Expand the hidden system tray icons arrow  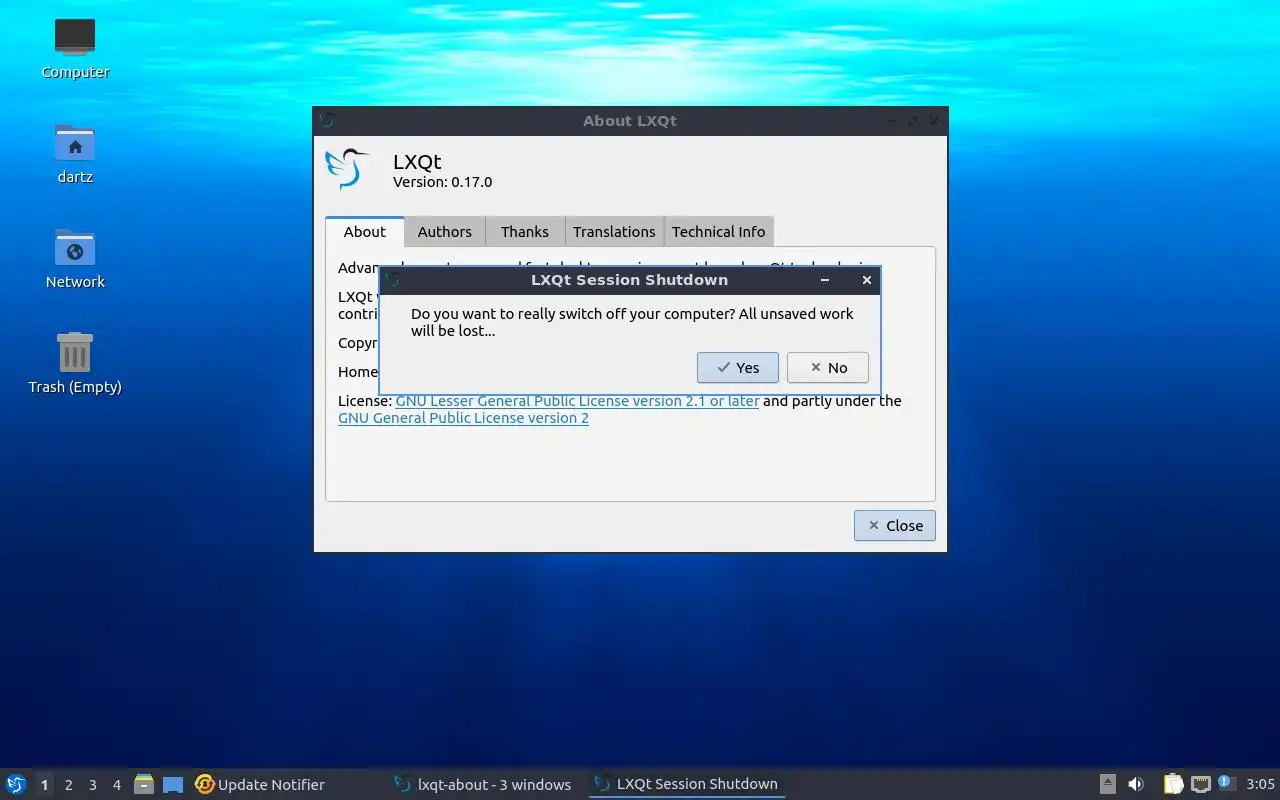click(x=1107, y=784)
